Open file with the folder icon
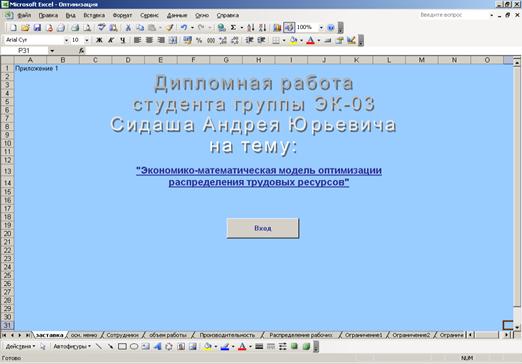The width and height of the screenshot is (522, 364). pyautogui.click(x=25, y=28)
